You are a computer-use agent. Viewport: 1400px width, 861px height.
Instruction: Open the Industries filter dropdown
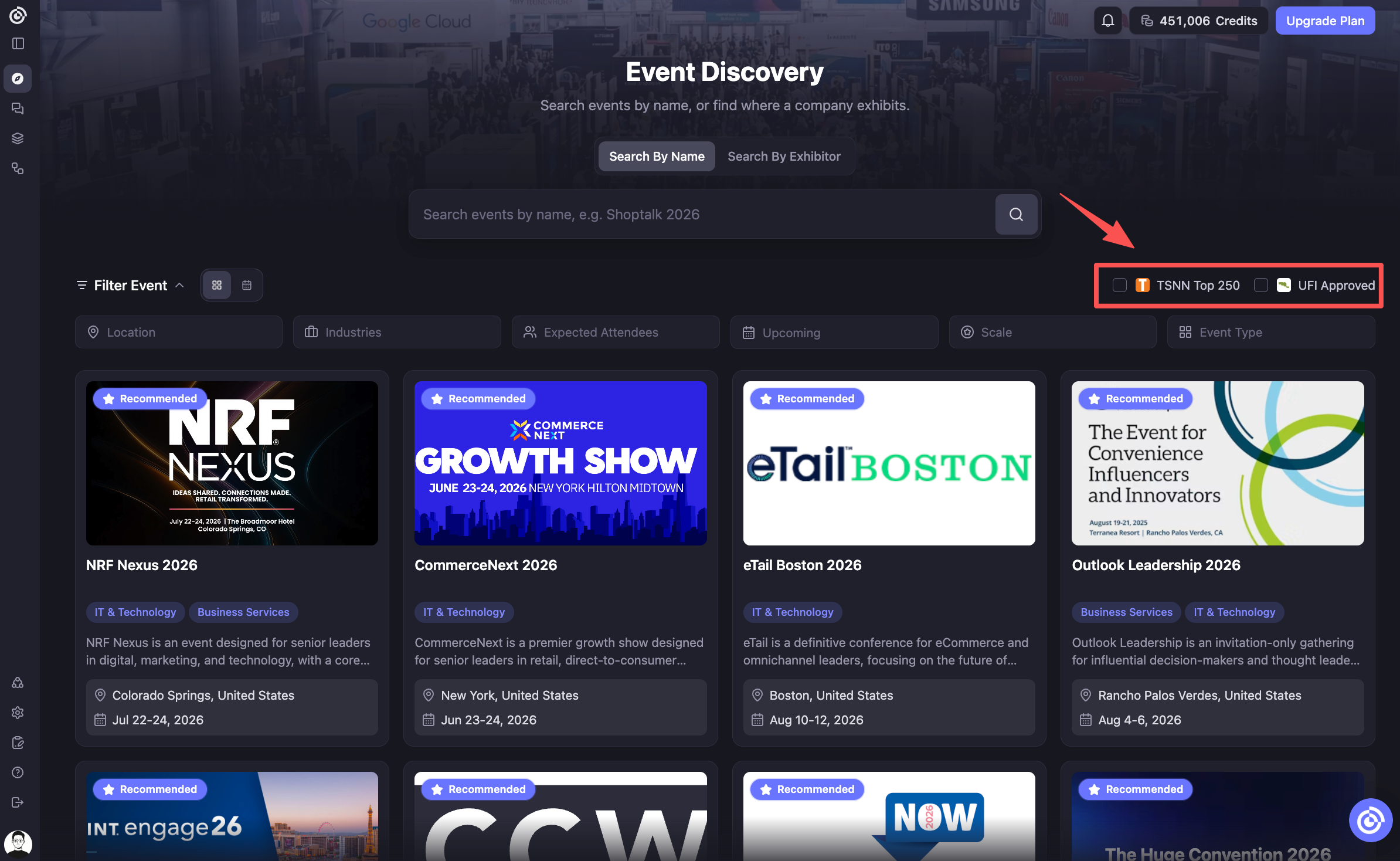397,332
